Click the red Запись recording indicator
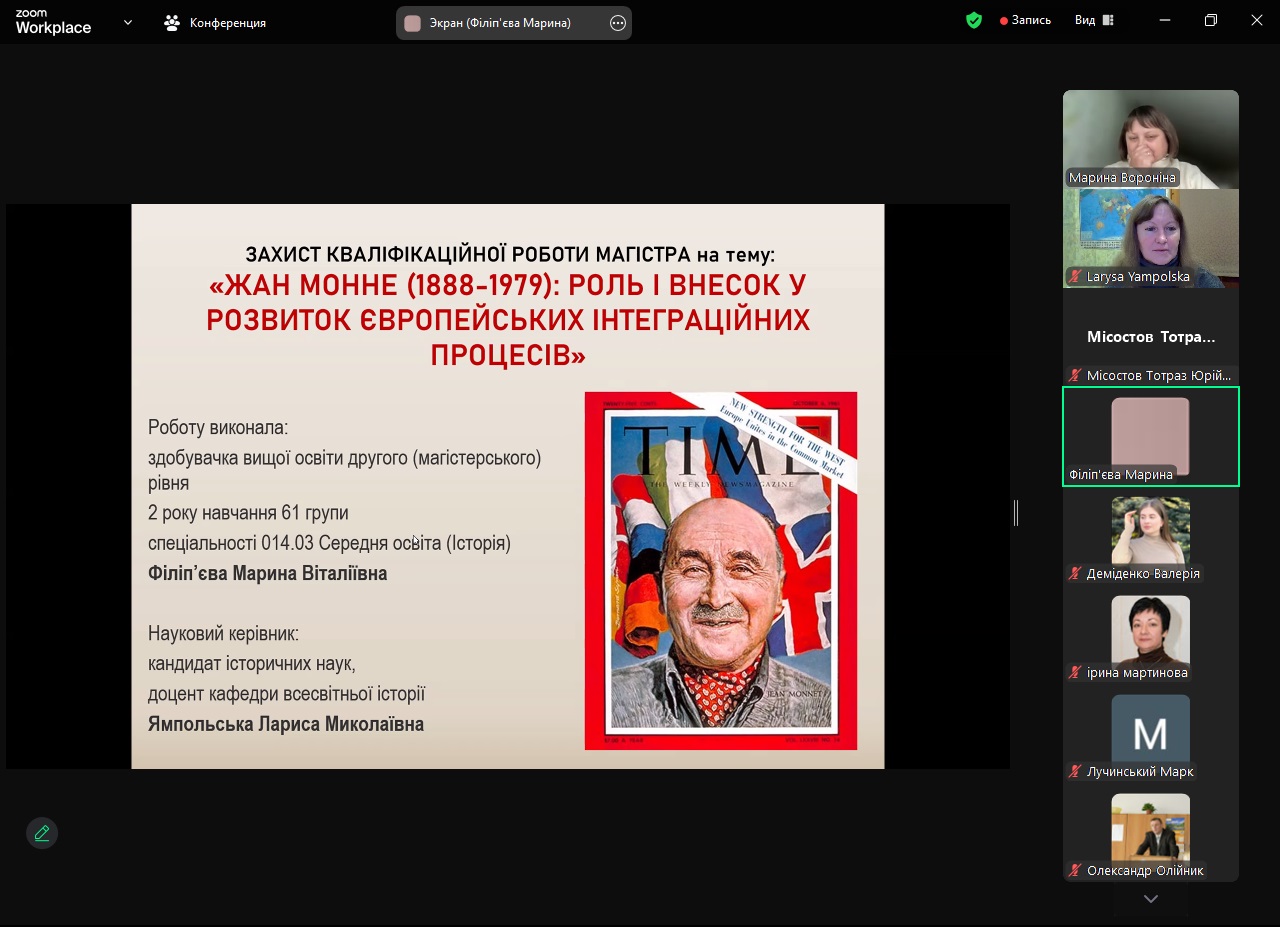The image size is (1280, 927). 1025,20
